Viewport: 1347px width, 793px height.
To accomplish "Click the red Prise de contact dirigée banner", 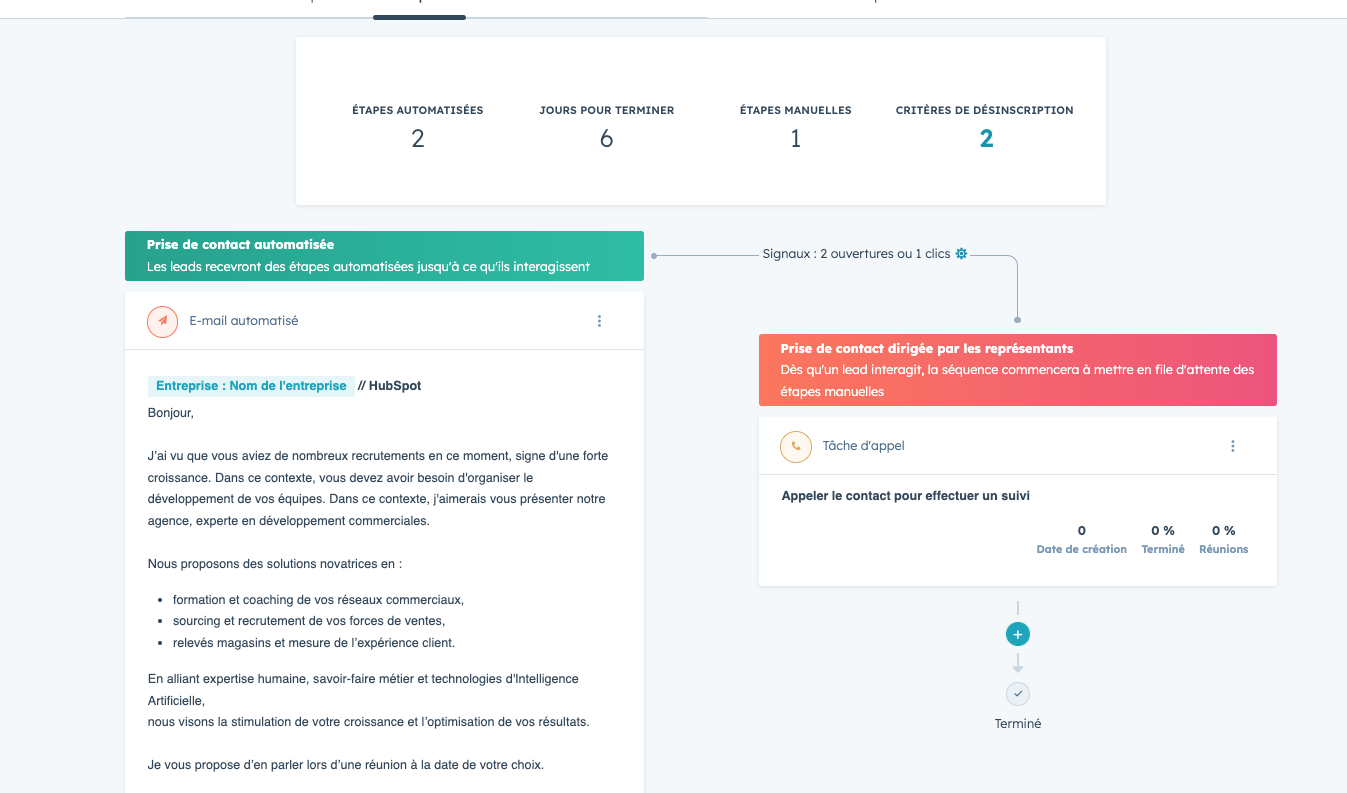I will (x=1017, y=370).
